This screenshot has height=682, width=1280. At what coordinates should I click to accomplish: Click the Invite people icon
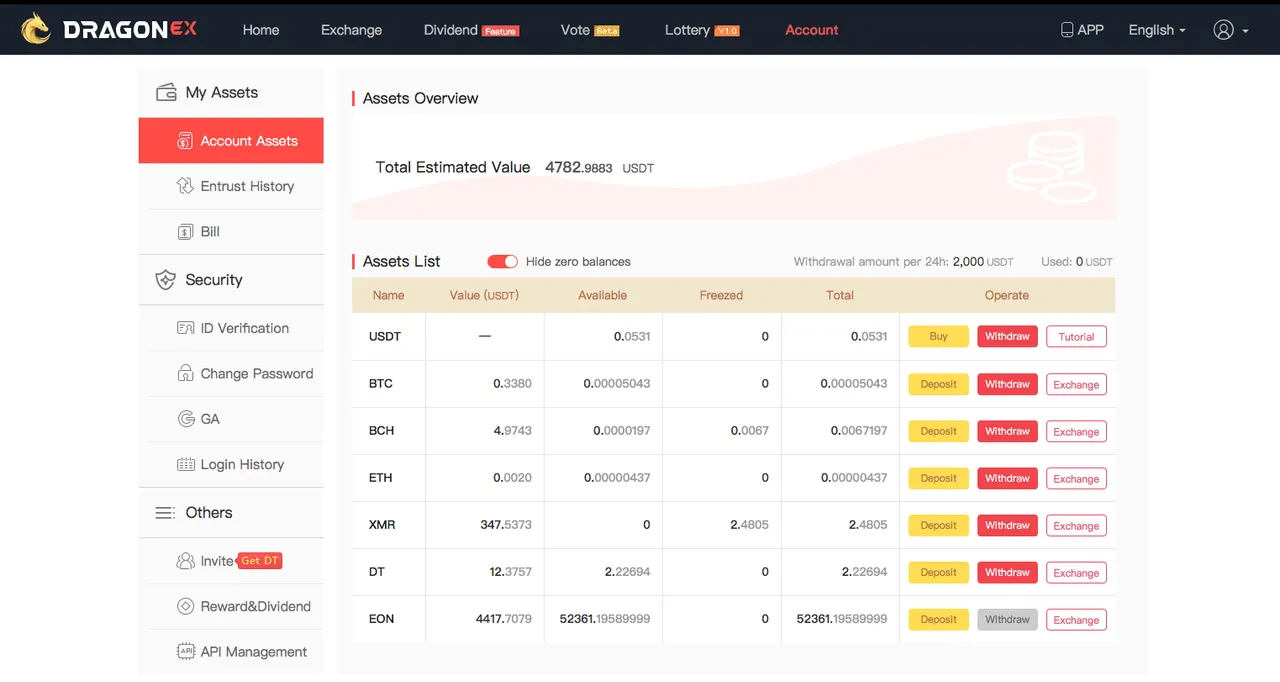click(x=185, y=561)
